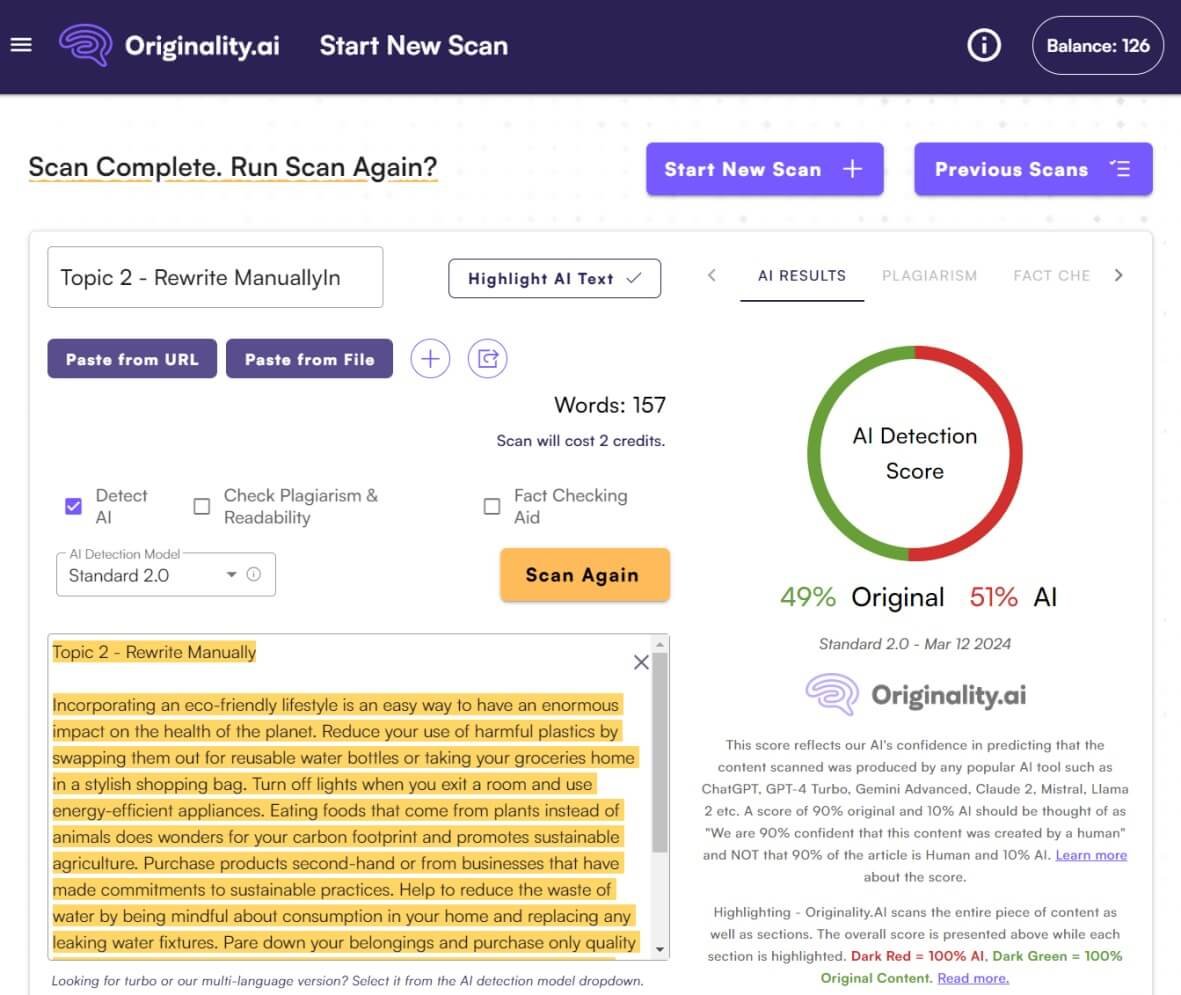1181x995 pixels.
Task: Enable Check Plagiarism & Readability checkbox
Action: point(202,506)
